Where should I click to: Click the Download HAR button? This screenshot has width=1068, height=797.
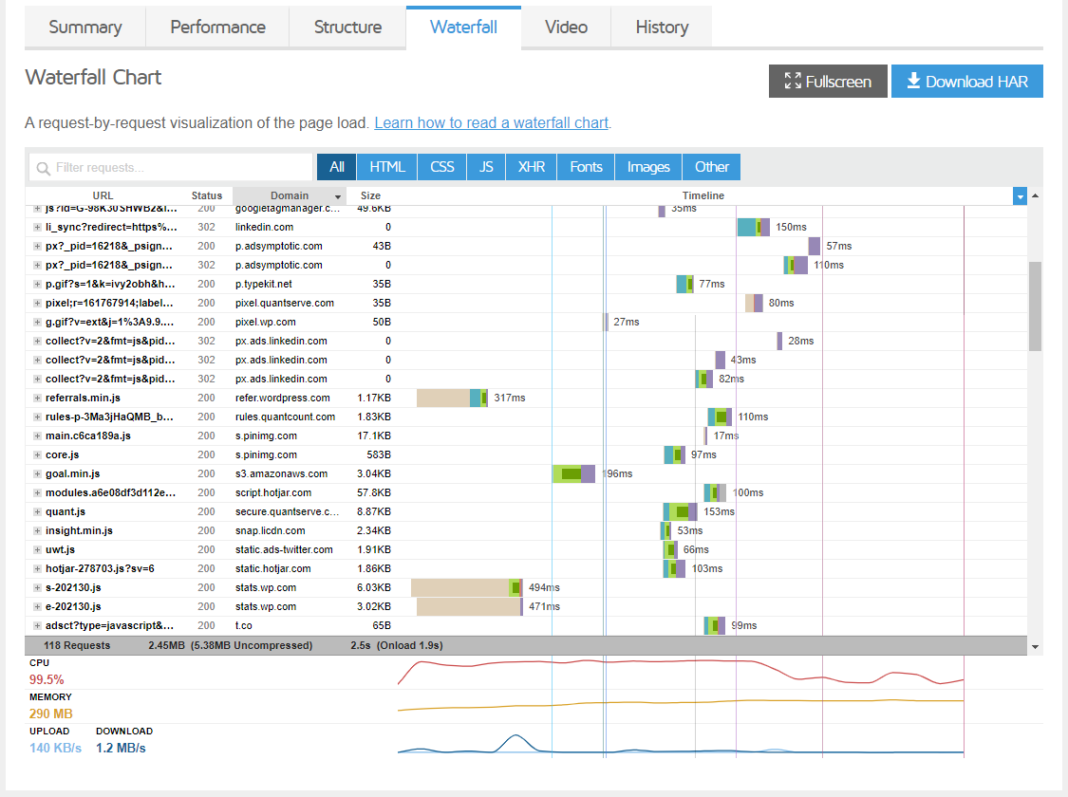(x=967, y=81)
